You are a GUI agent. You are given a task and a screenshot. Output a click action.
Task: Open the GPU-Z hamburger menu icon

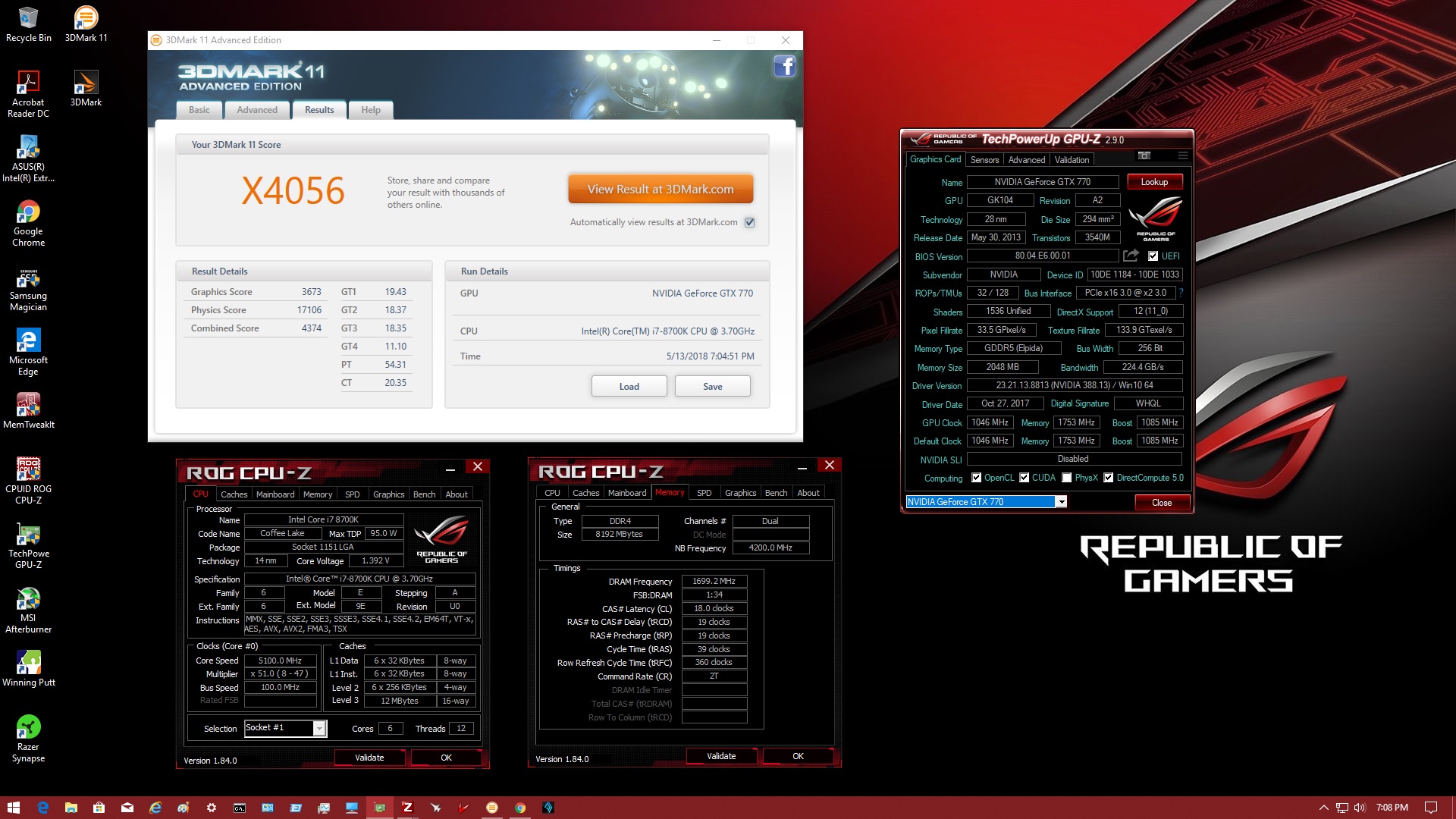[1182, 155]
